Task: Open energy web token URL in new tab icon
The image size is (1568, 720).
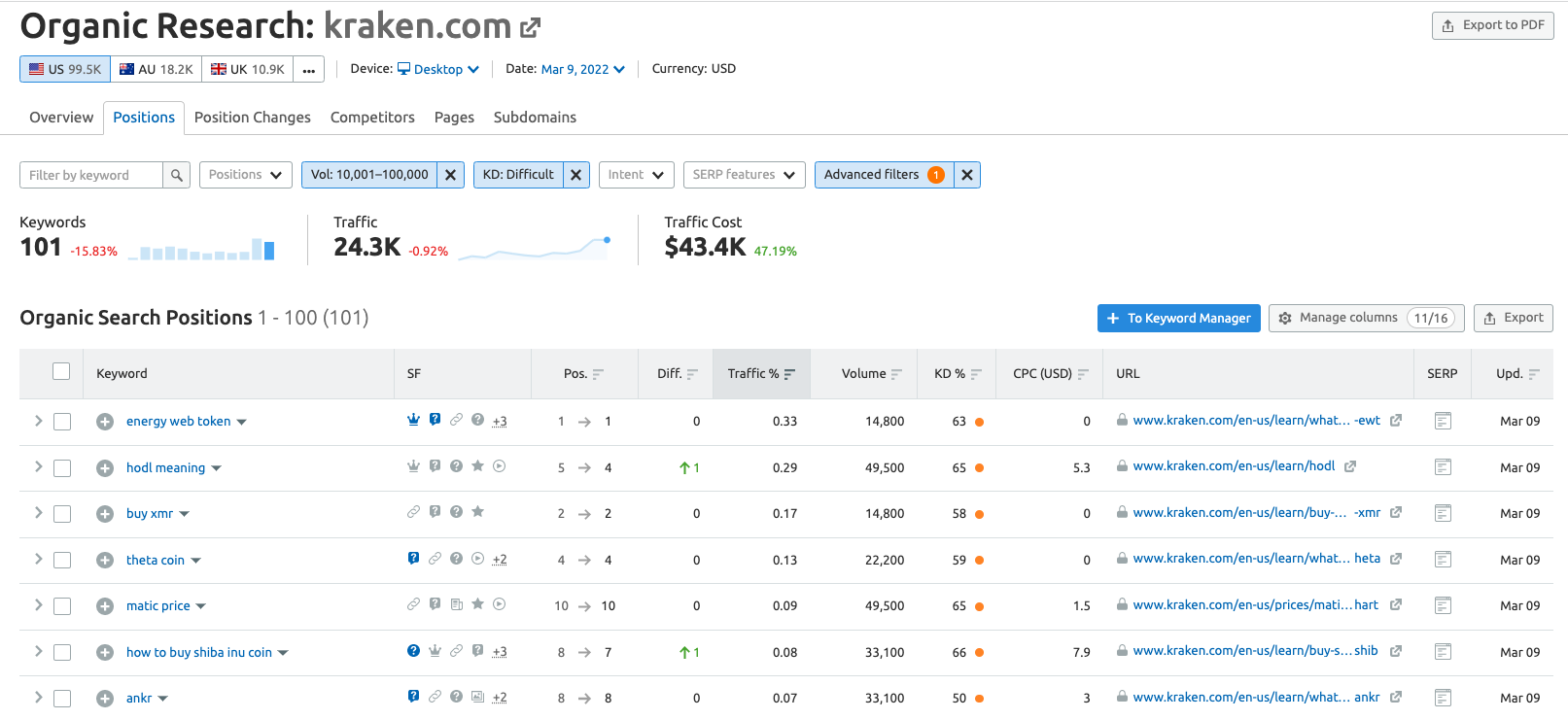Action: tap(1396, 421)
